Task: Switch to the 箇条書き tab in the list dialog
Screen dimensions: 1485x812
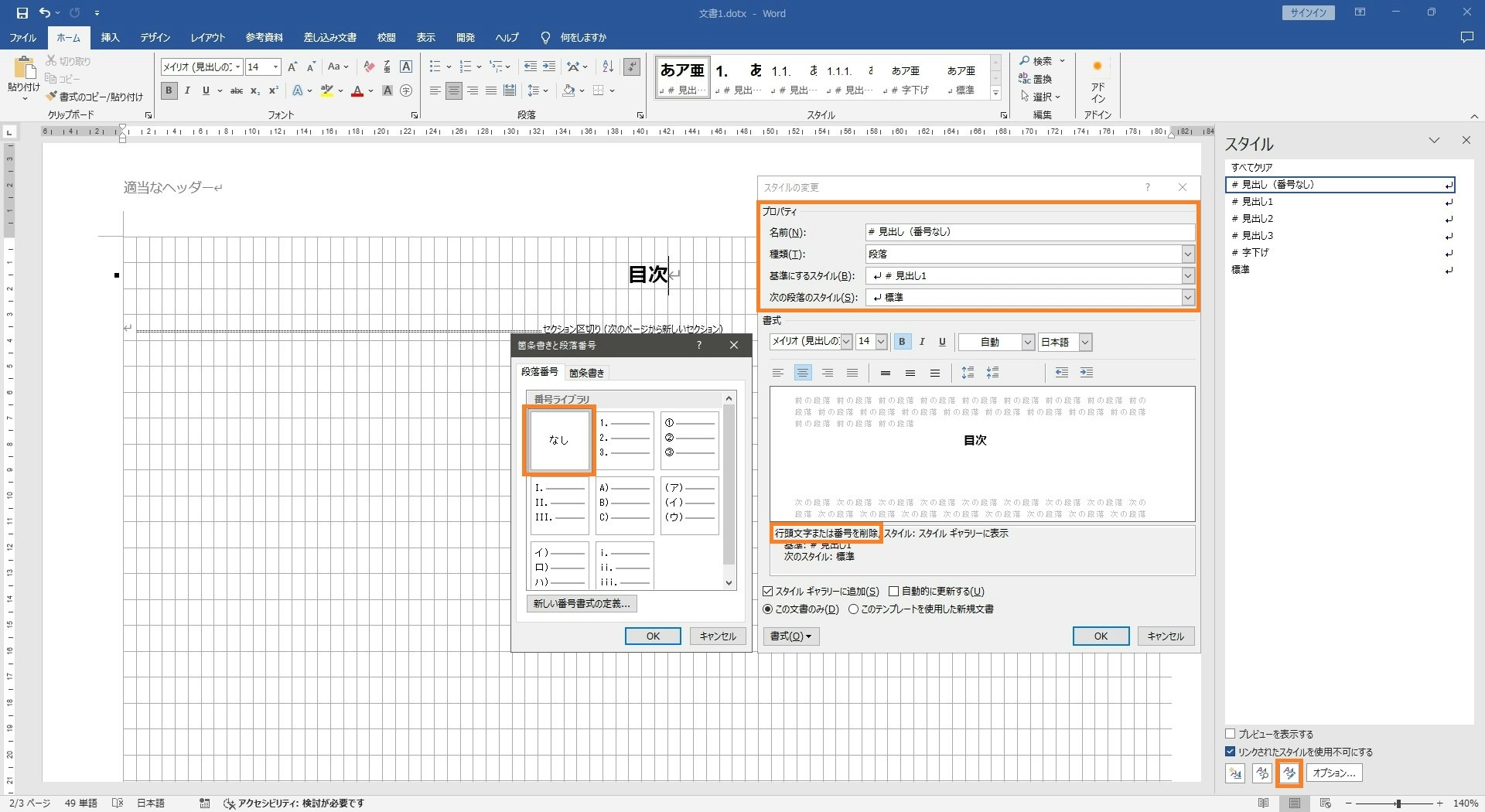Action: click(x=586, y=373)
